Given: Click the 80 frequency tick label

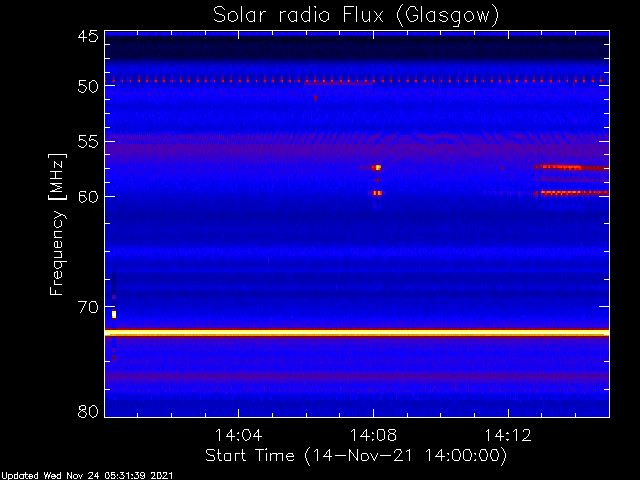Looking at the screenshot, I should (88, 411).
